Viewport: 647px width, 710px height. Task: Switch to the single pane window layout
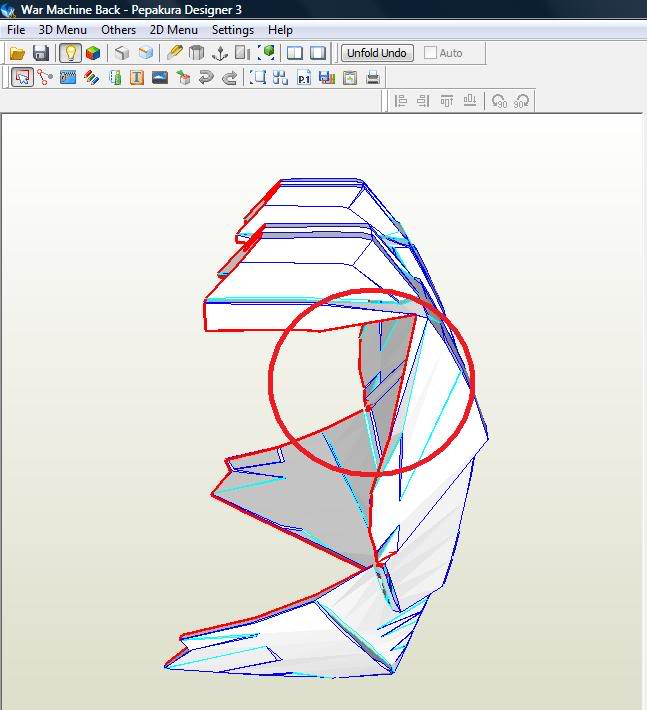click(318, 53)
